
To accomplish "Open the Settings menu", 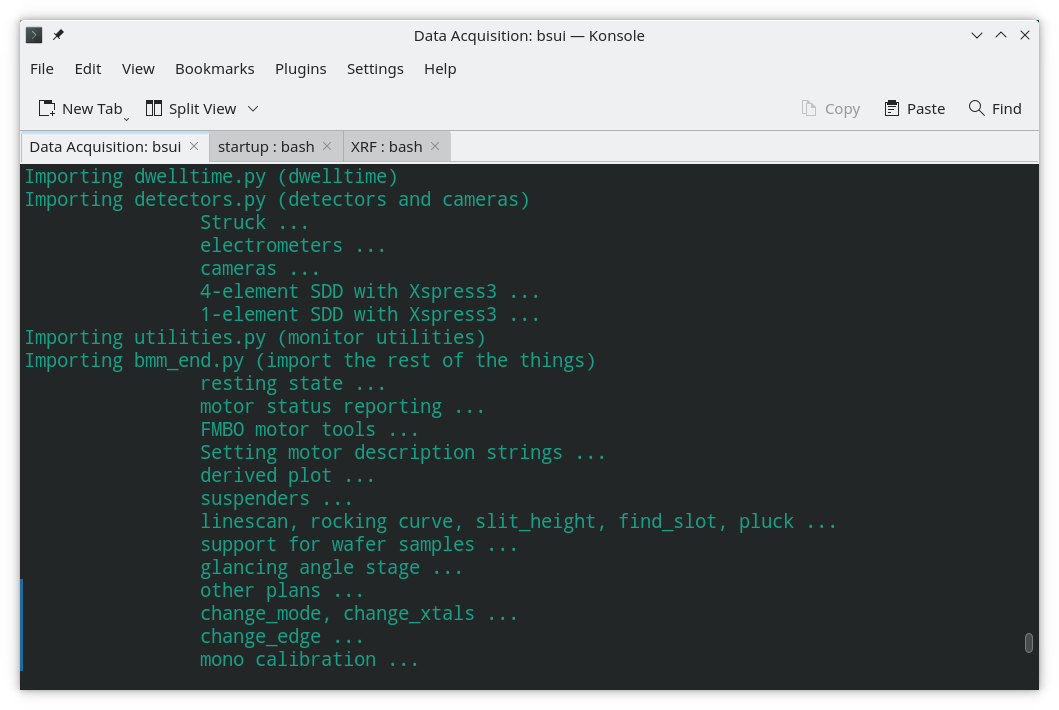I will pos(375,69).
